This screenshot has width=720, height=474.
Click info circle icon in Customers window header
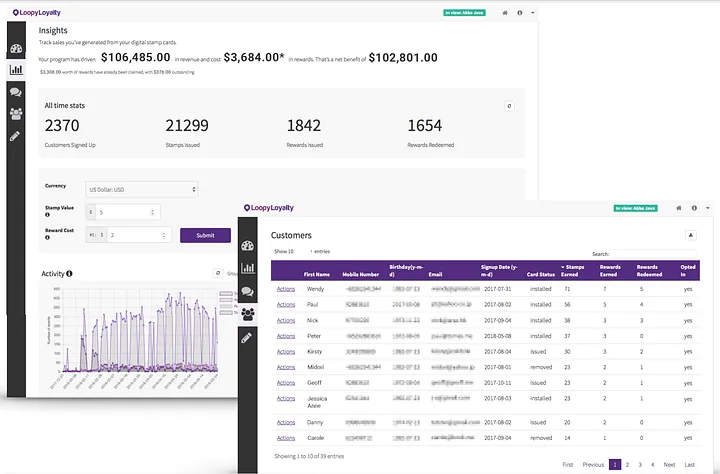694,208
